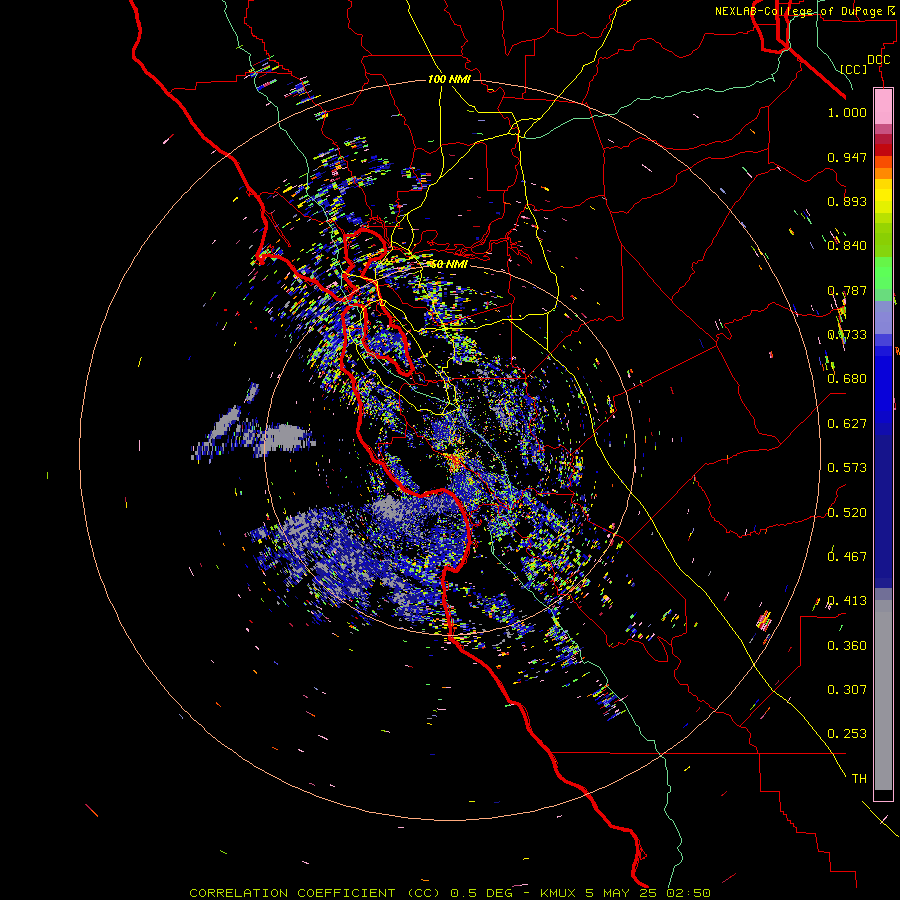
Task: Click the 0.360 scale value
Action: (x=847, y=646)
